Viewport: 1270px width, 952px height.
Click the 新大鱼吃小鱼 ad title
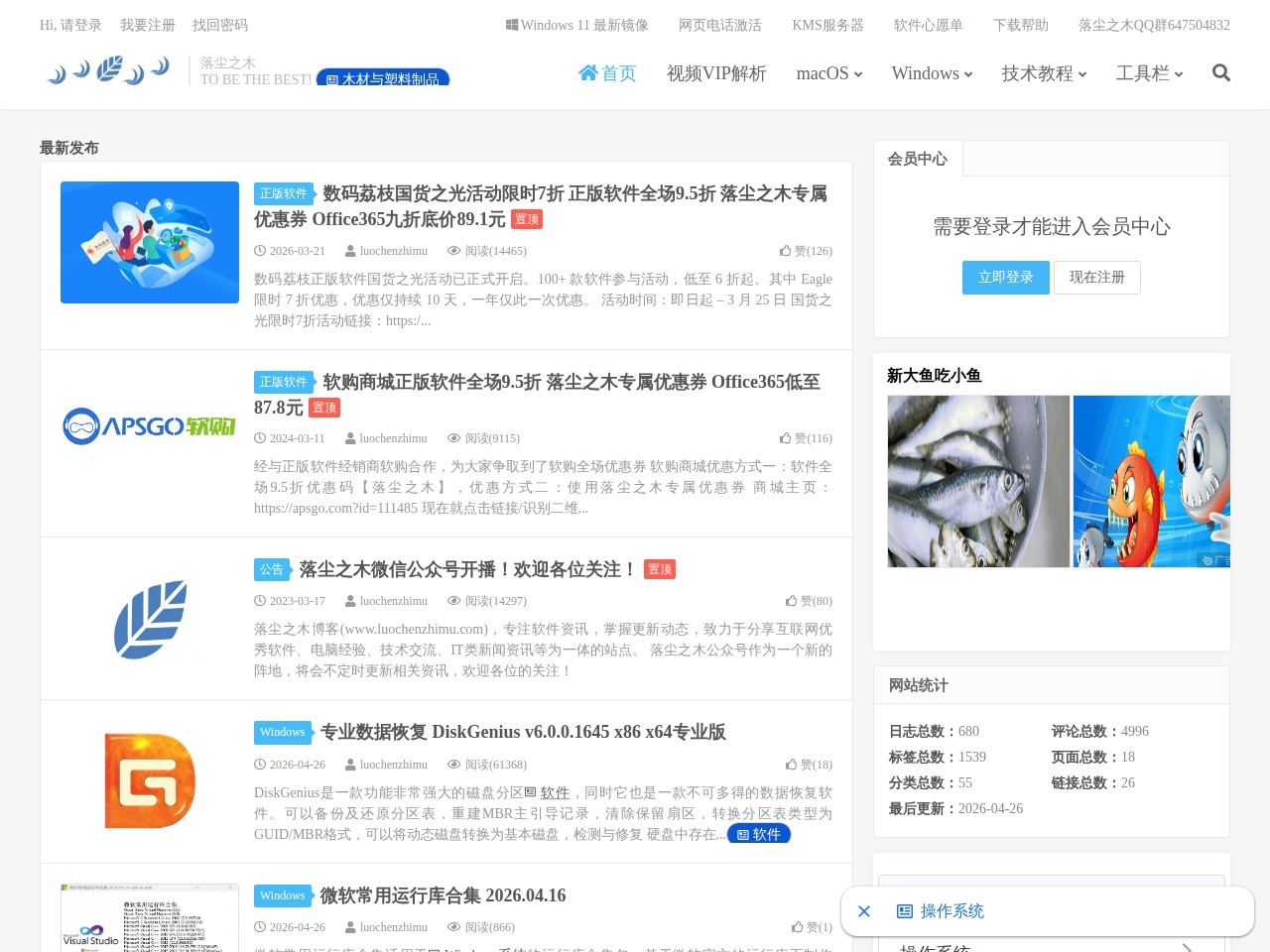click(934, 375)
